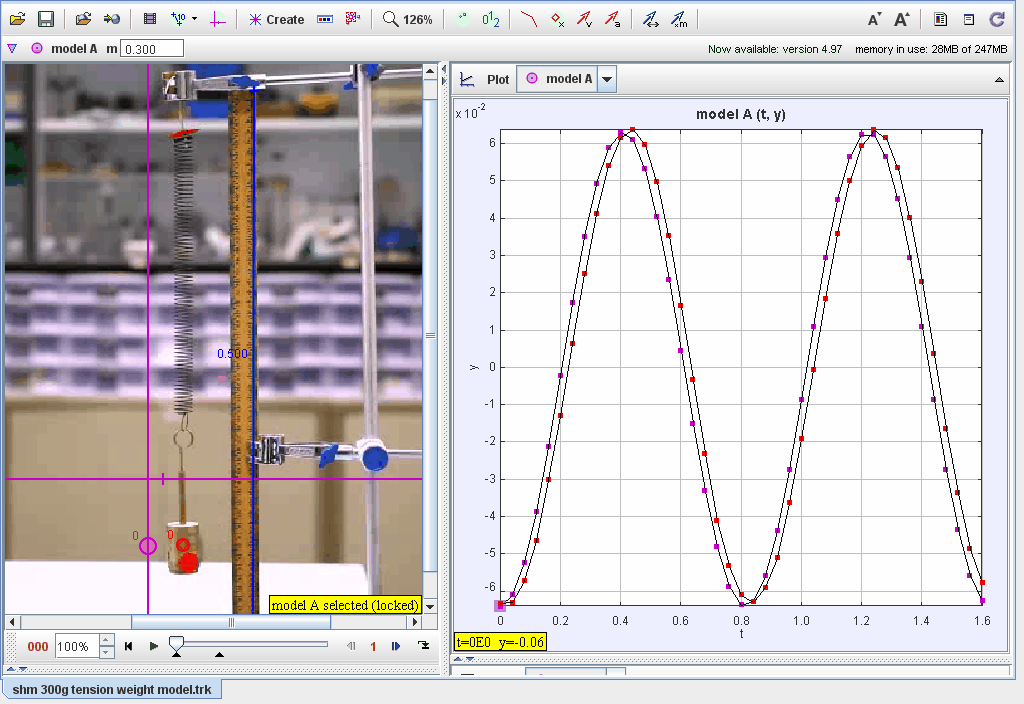1024x704 pixels.
Task: Click the plot title 'model A (t, y)'
Action: tap(741, 114)
